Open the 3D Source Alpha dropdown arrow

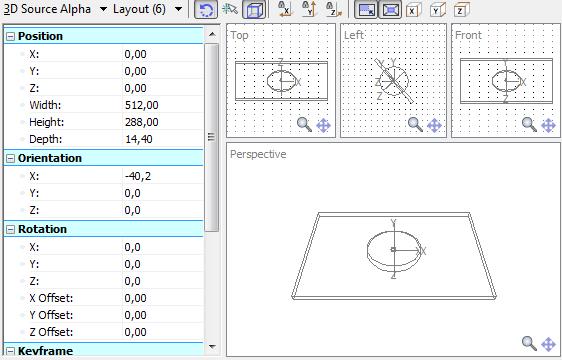103,9
